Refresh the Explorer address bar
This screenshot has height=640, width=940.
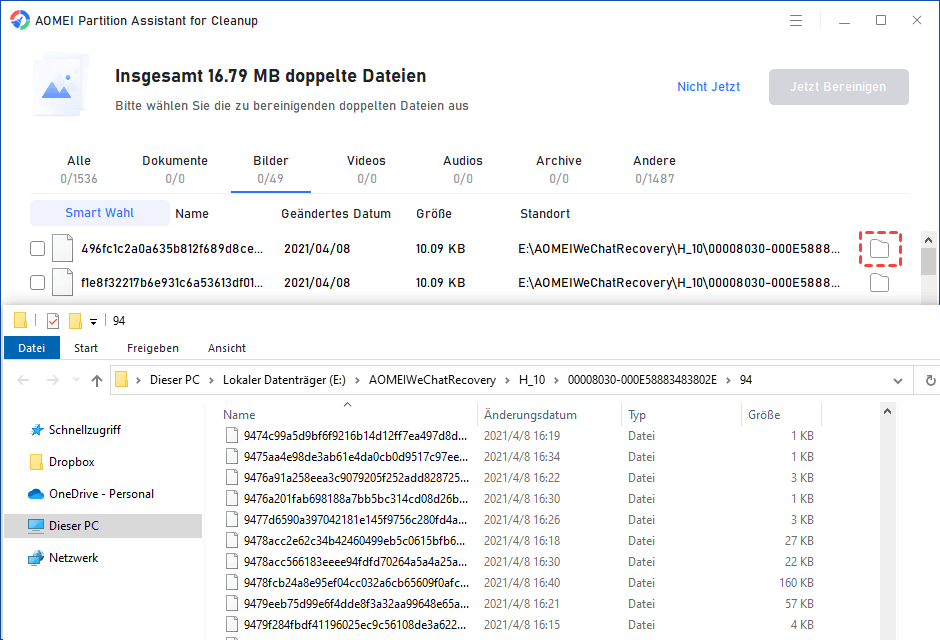(x=930, y=381)
